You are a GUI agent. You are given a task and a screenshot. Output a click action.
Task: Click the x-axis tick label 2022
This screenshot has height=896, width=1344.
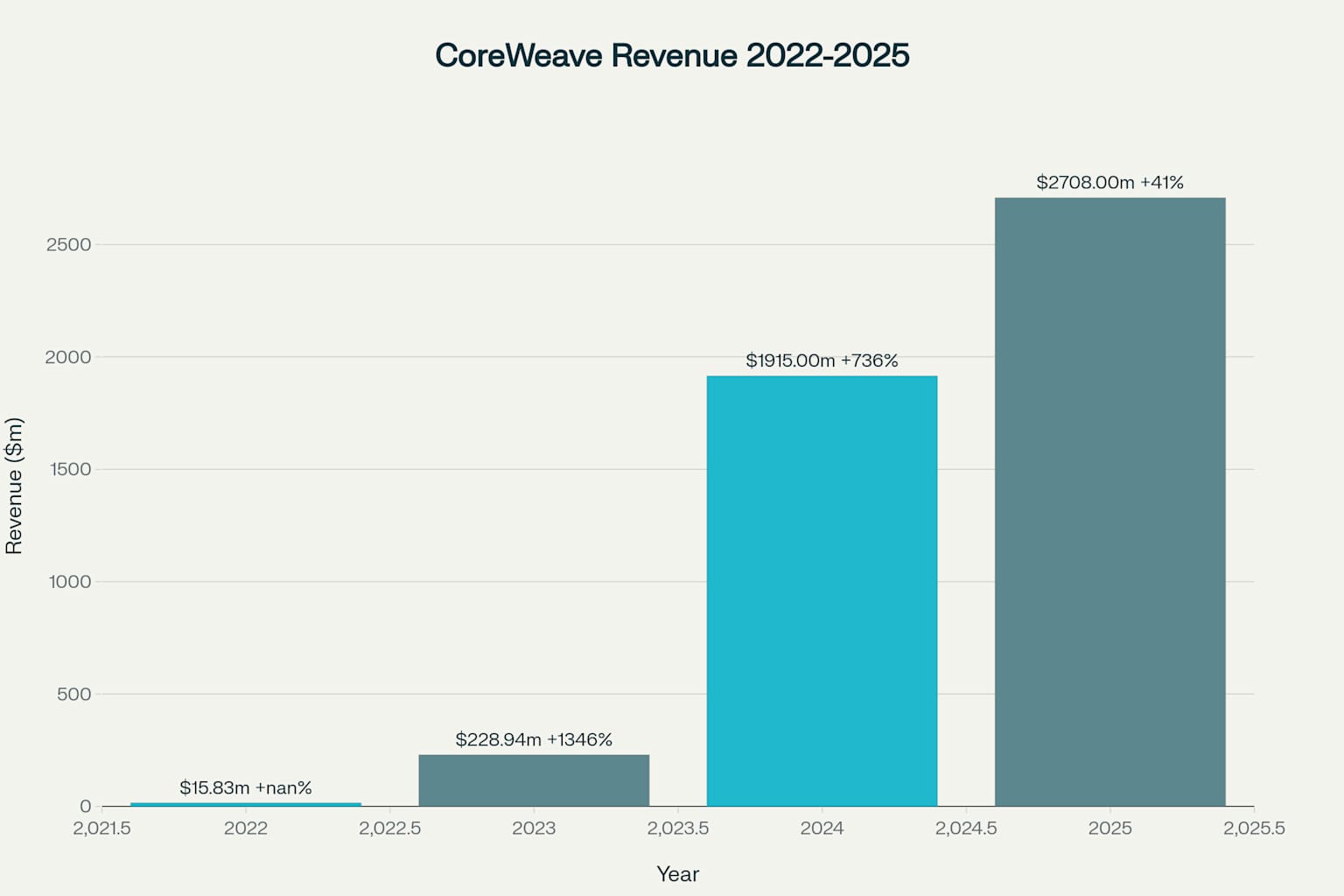(x=246, y=828)
